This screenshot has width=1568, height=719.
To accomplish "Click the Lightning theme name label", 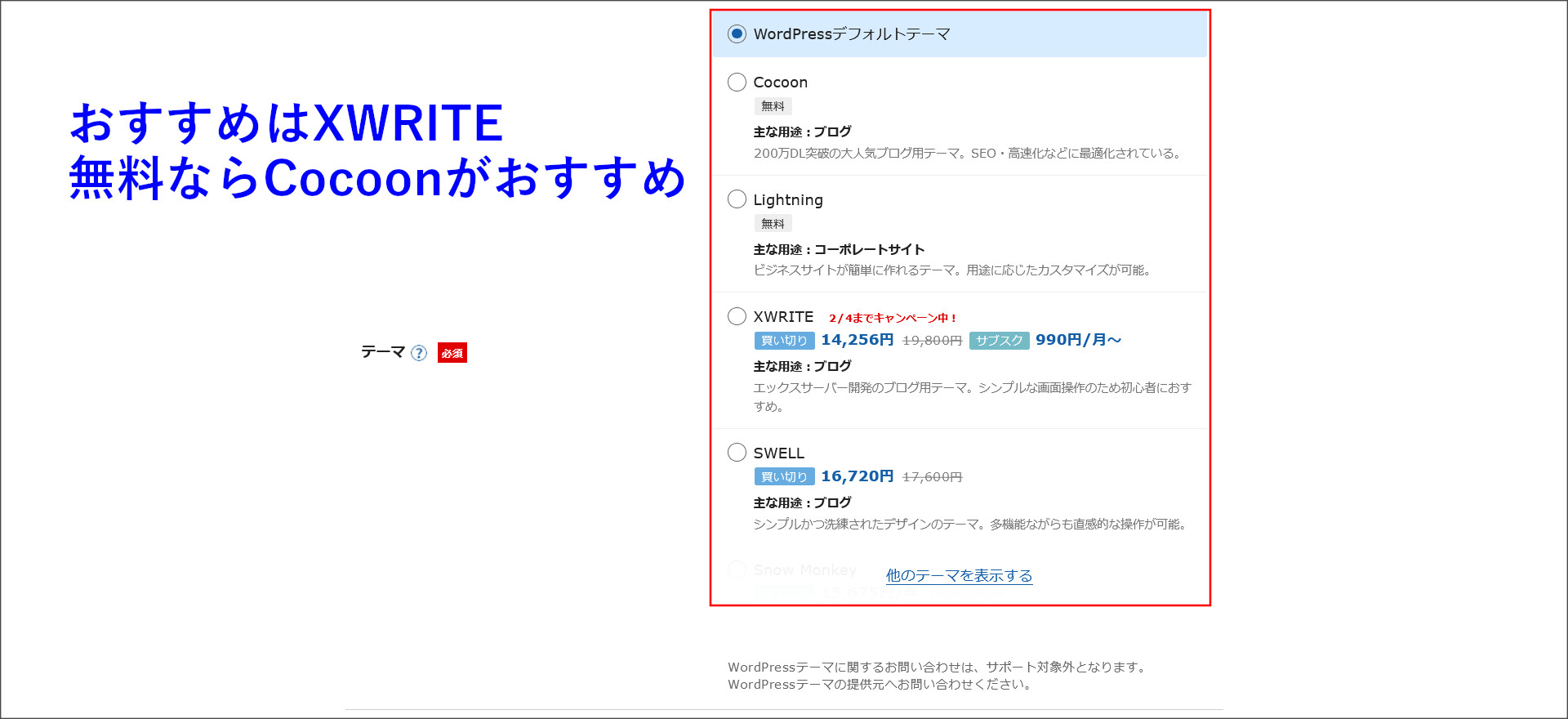I will [788, 200].
